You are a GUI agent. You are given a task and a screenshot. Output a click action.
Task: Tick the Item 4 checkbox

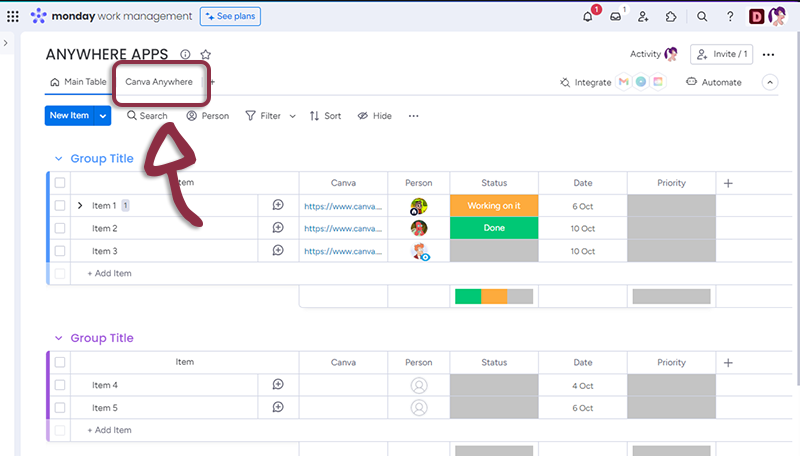60,385
